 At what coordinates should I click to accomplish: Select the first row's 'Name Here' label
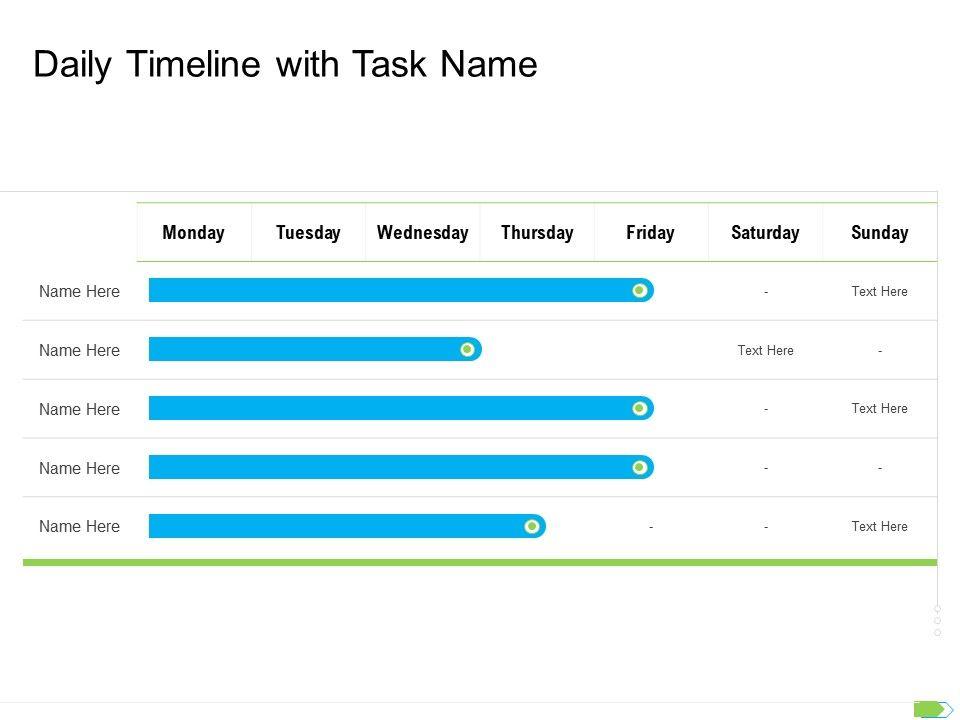(x=79, y=292)
